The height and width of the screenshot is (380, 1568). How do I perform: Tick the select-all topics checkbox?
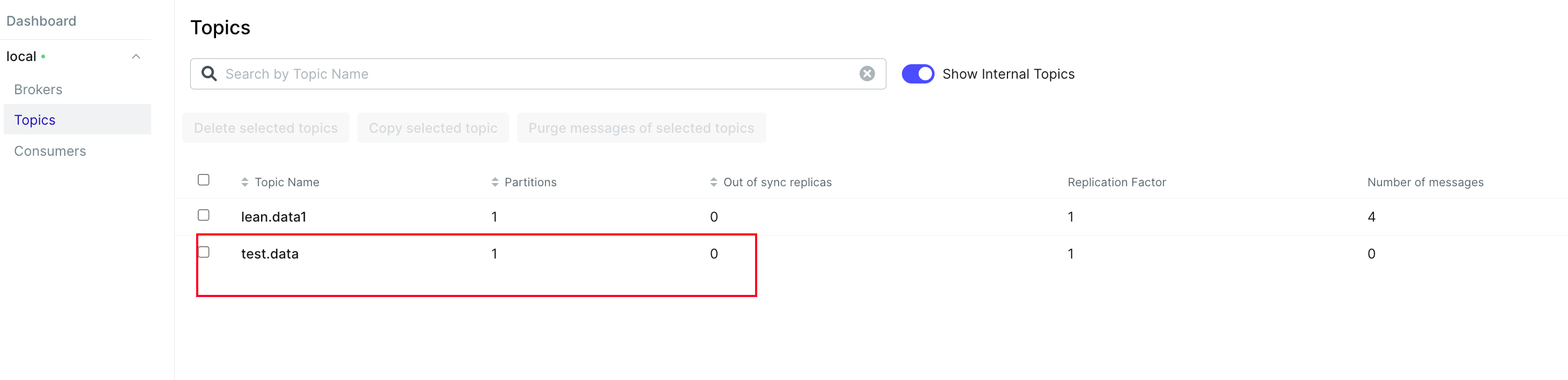(x=204, y=180)
